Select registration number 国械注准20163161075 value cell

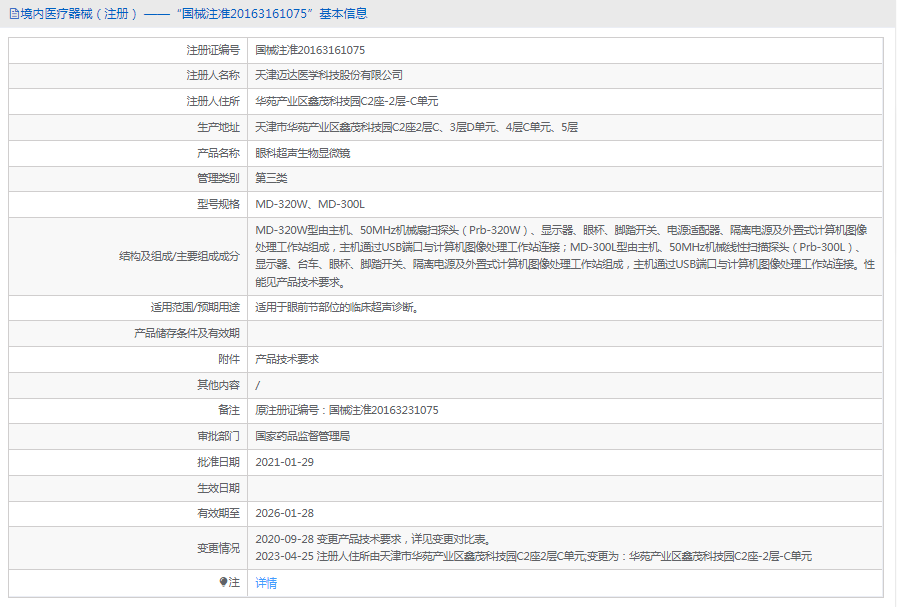pos(310,50)
